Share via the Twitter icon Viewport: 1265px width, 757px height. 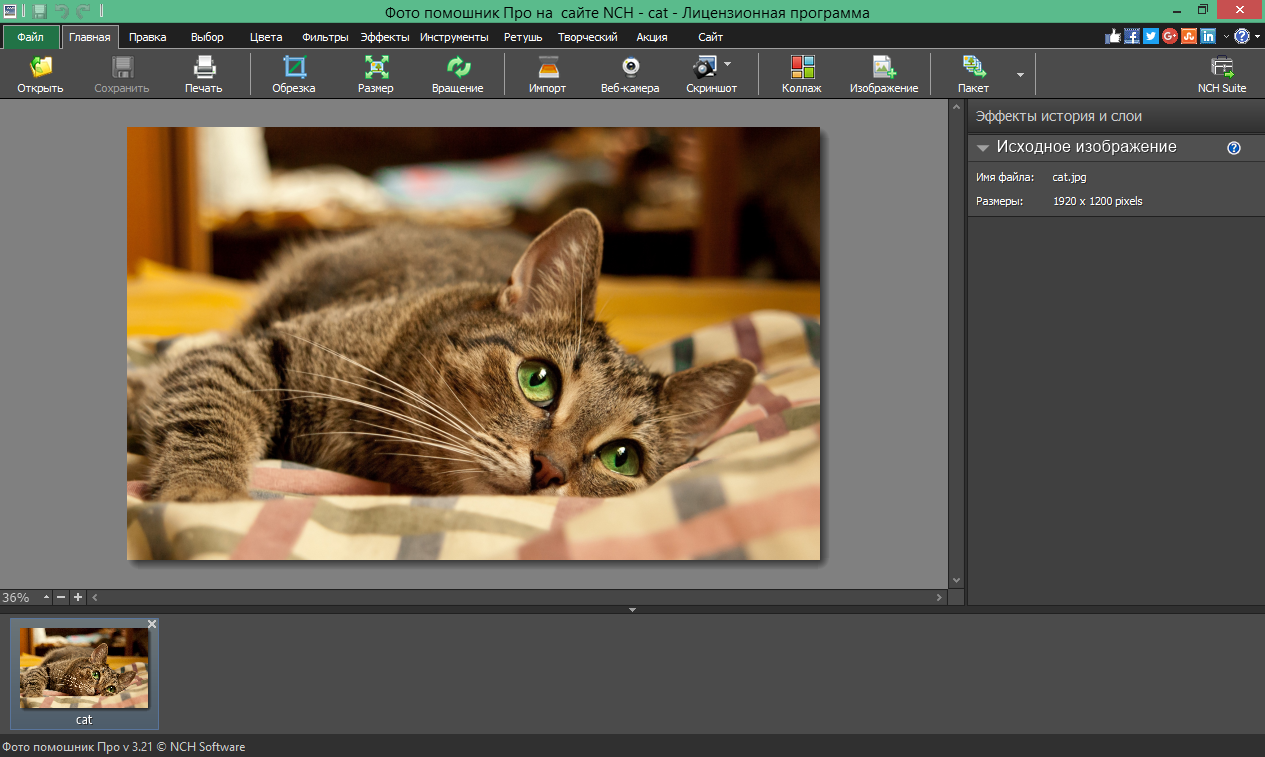coord(1150,35)
